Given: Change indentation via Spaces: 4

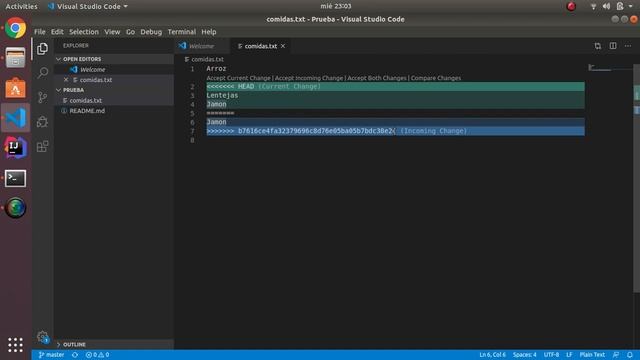Looking at the screenshot, I should click(x=524, y=355).
